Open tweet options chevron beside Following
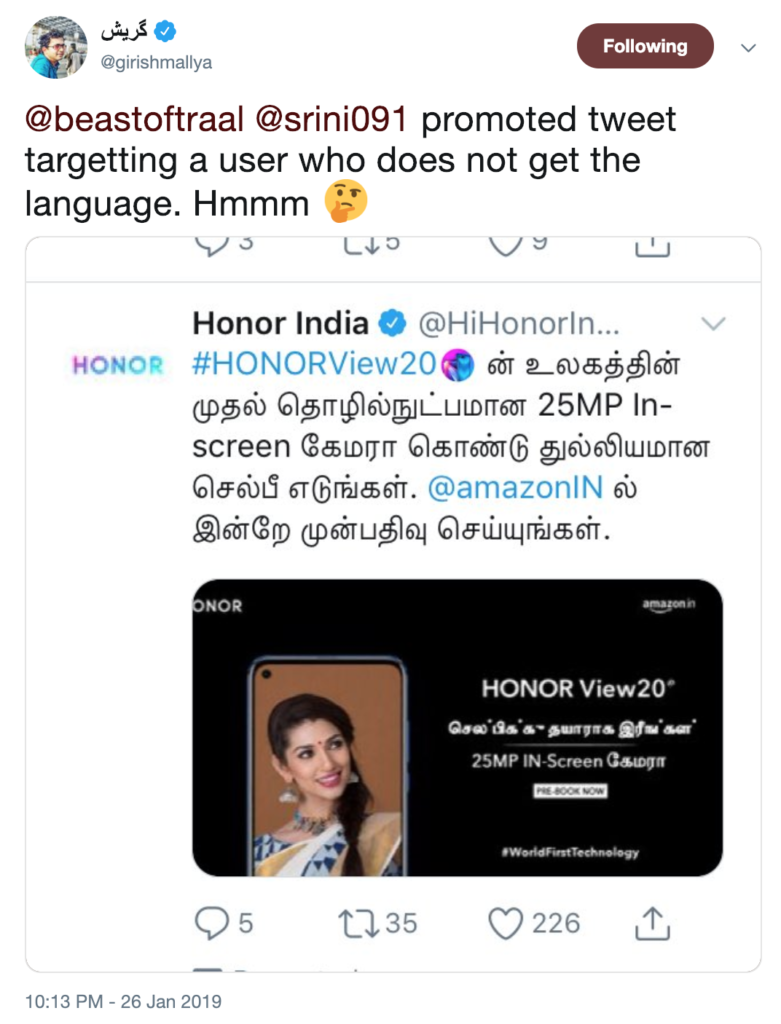 [x=748, y=47]
